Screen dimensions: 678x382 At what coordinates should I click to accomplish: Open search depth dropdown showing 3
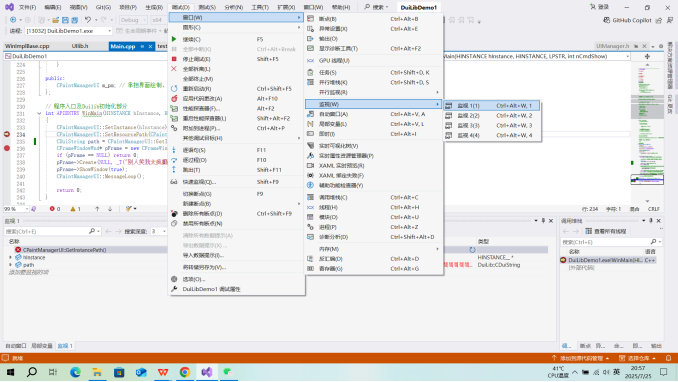point(158,231)
